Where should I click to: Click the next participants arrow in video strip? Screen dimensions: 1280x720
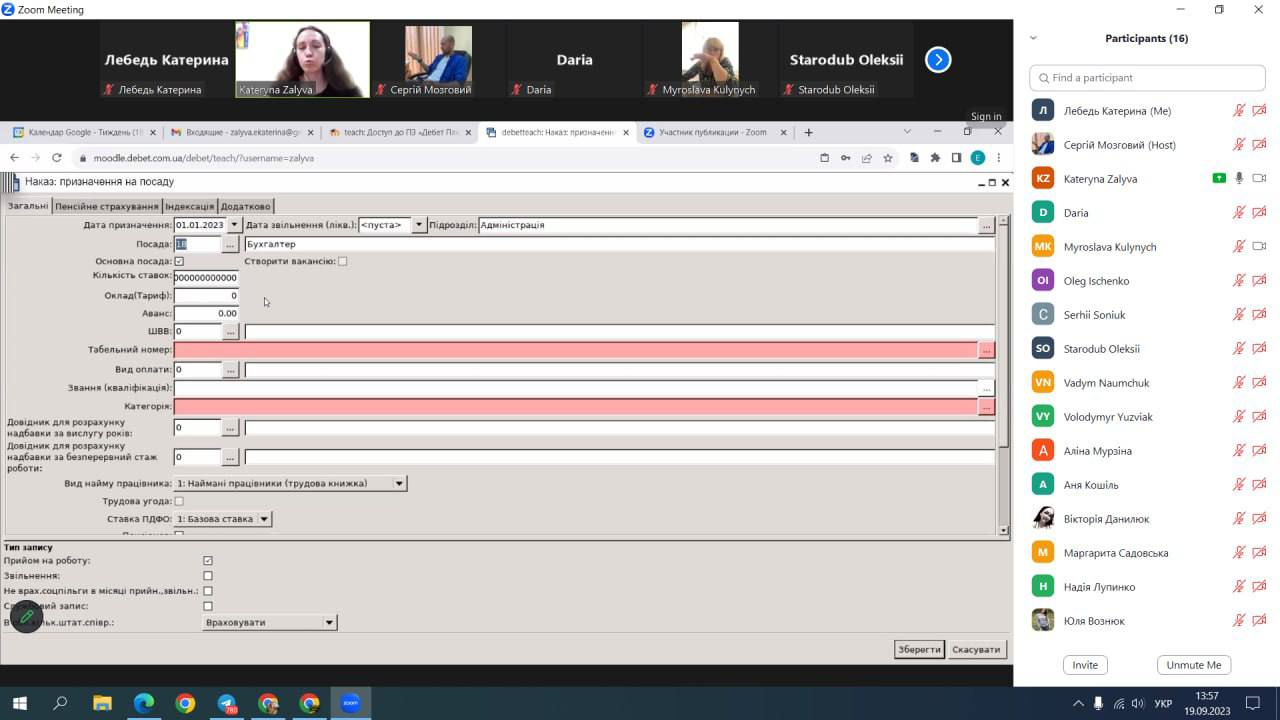[x=937, y=60]
